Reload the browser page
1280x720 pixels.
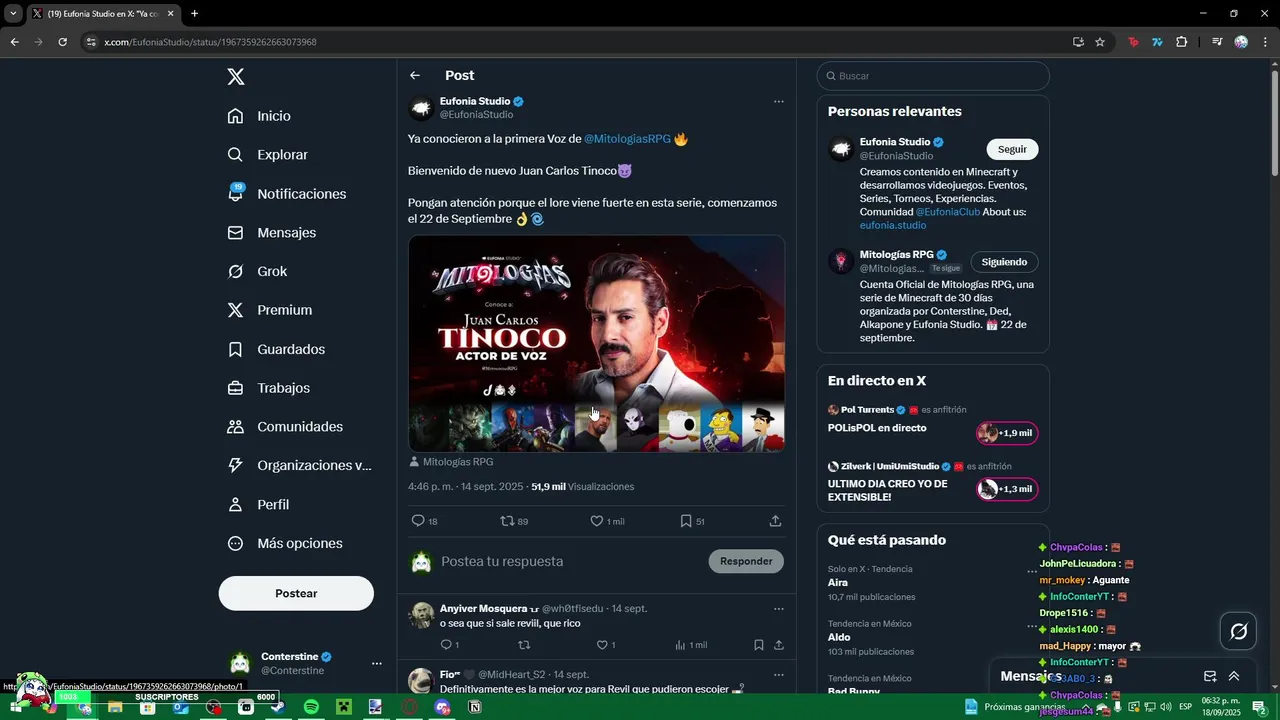(62, 42)
